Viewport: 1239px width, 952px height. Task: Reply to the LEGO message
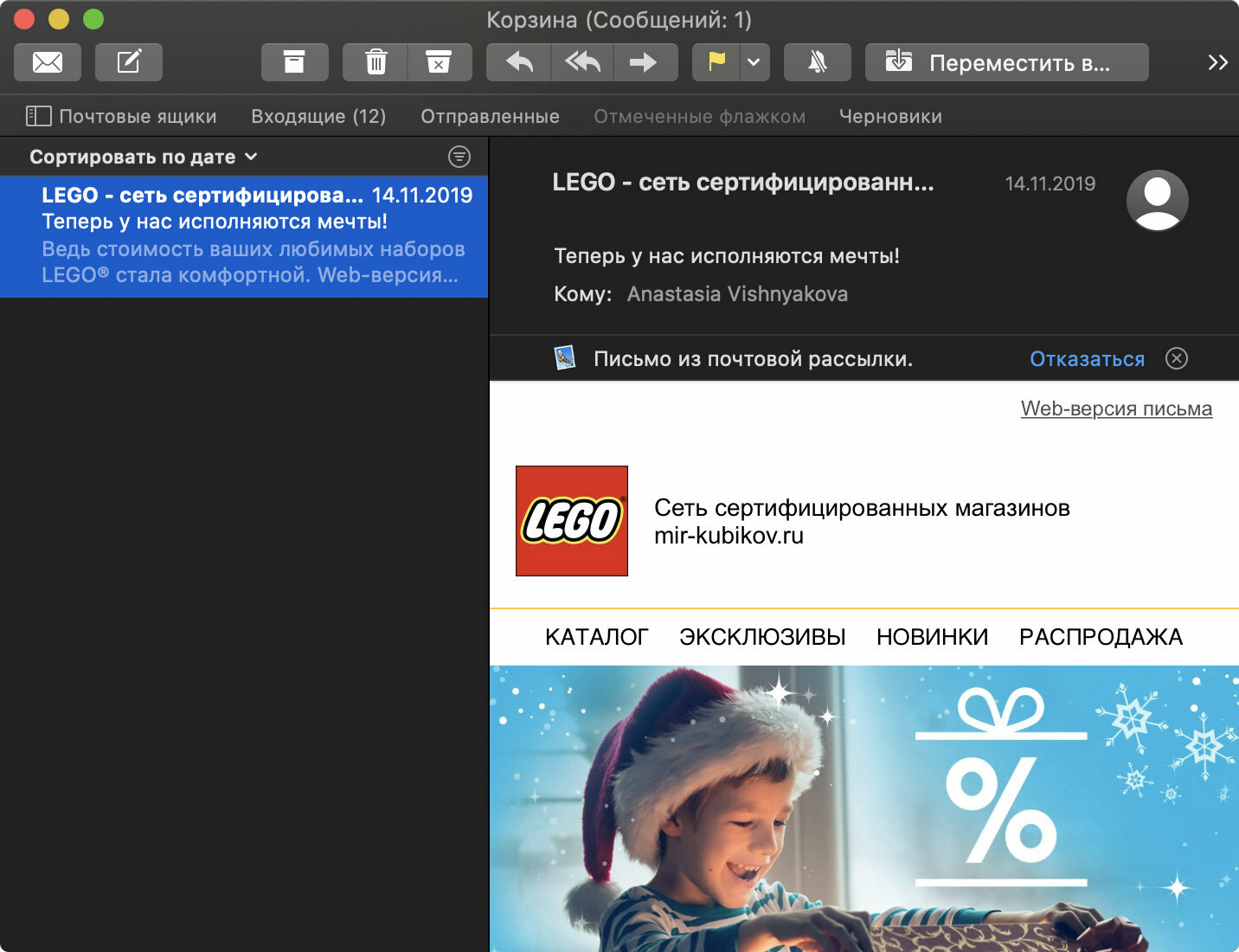[x=518, y=62]
